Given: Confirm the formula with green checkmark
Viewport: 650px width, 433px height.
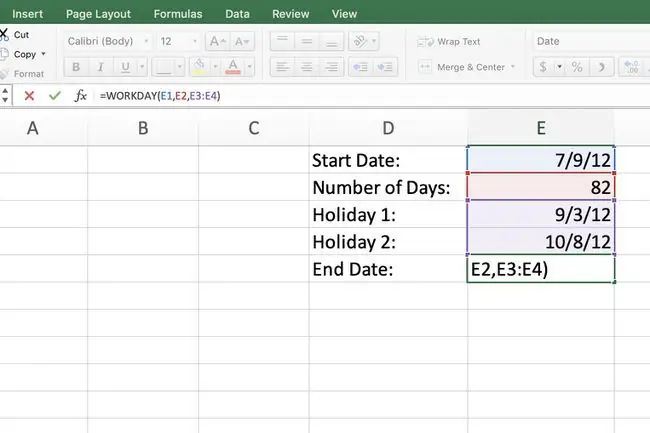Looking at the screenshot, I should [54, 96].
